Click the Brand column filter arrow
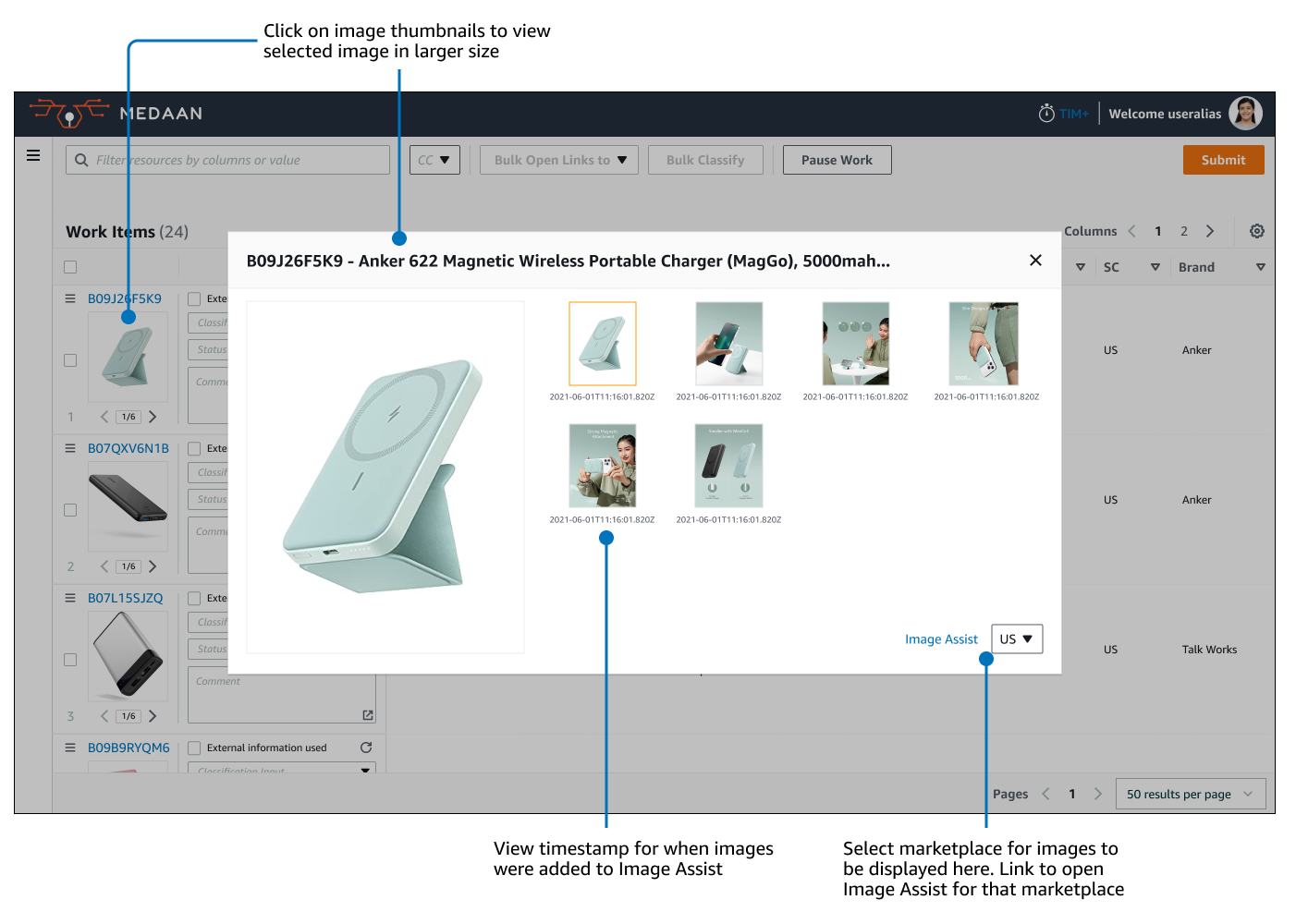This screenshot has height=924, width=1296. [x=1260, y=267]
